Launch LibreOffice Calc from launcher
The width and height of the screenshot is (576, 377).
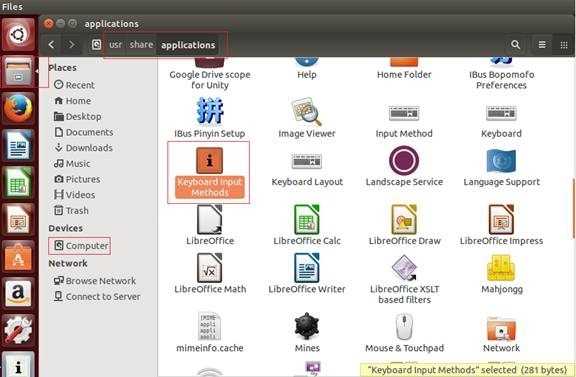click(x=18, y=182)
